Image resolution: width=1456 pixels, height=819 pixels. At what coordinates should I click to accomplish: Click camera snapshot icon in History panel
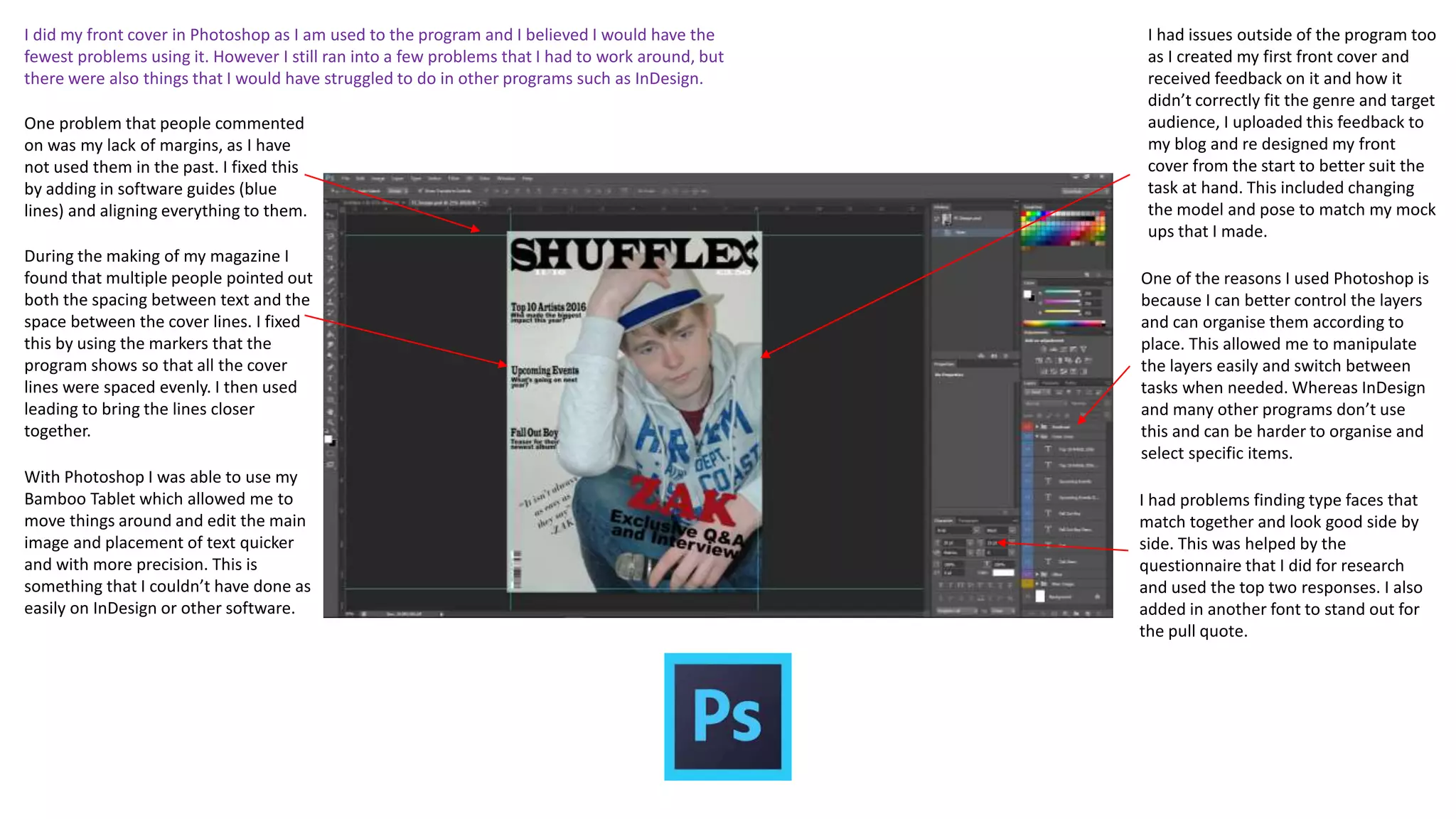point(994,356)
